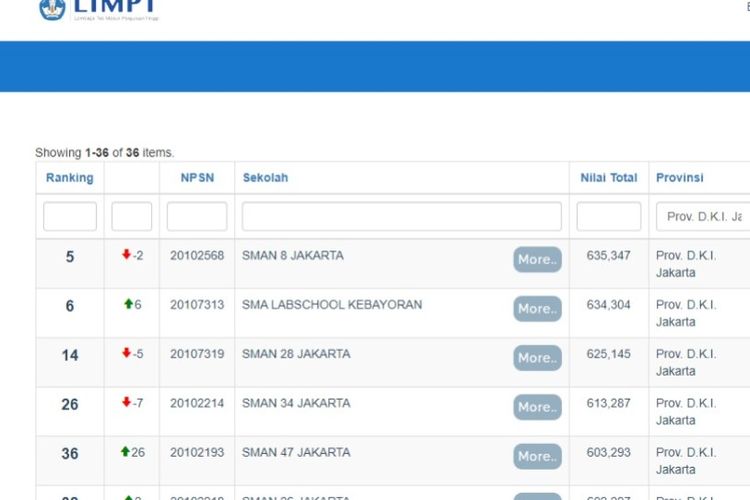750x500 pixels.
Task: Click the LTMPT logo icon
Action: tap(53, 9)
